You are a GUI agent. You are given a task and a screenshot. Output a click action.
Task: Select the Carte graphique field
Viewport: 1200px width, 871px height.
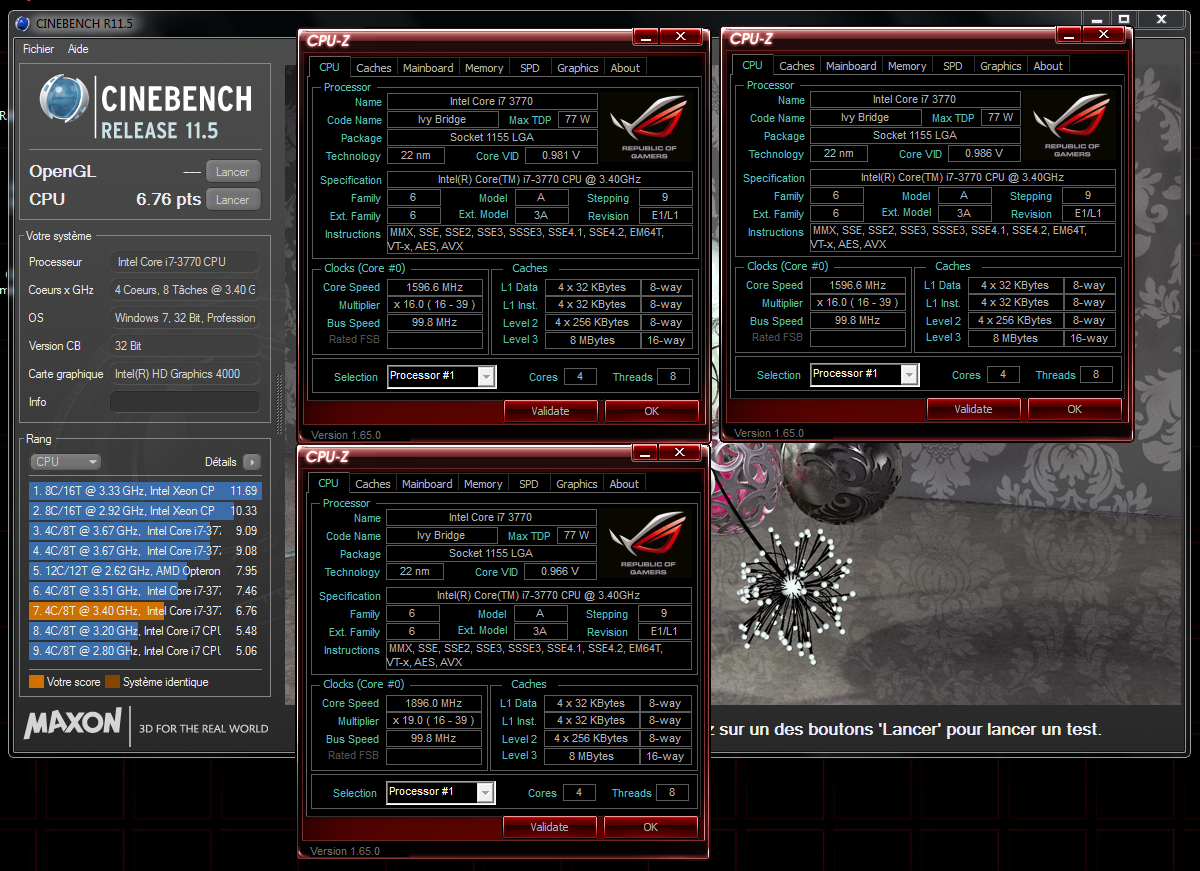(x=184, y=374)
